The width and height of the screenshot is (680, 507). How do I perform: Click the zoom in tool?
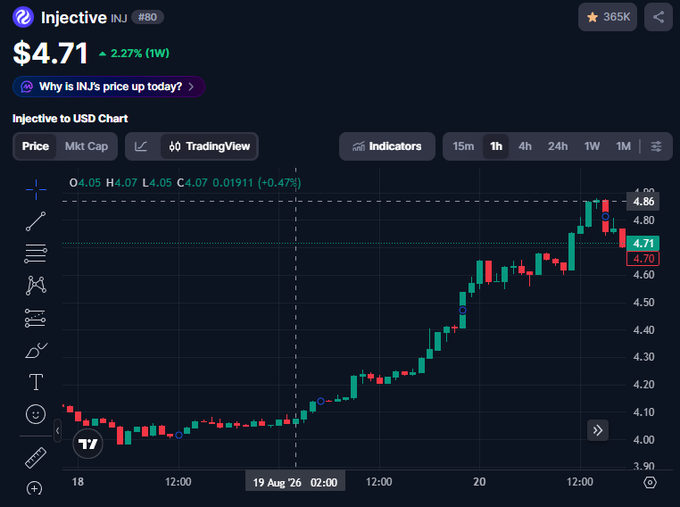(34, 489)
